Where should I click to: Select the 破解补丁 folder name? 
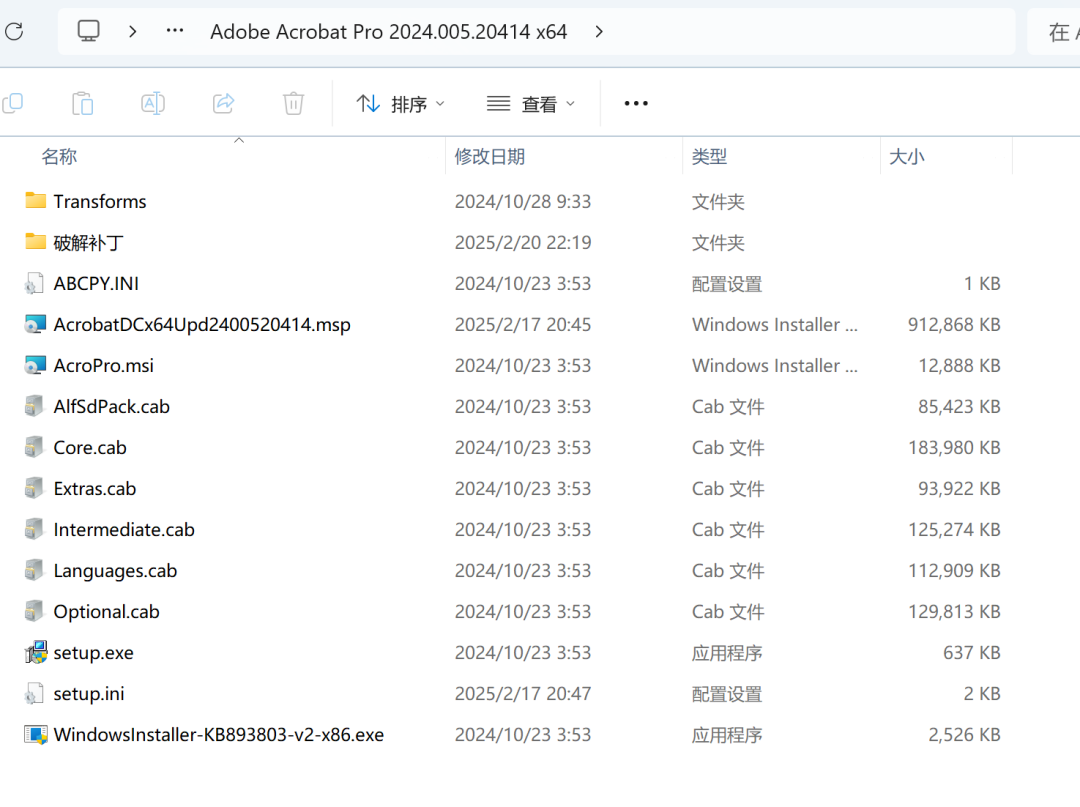[x=89, y=242]
